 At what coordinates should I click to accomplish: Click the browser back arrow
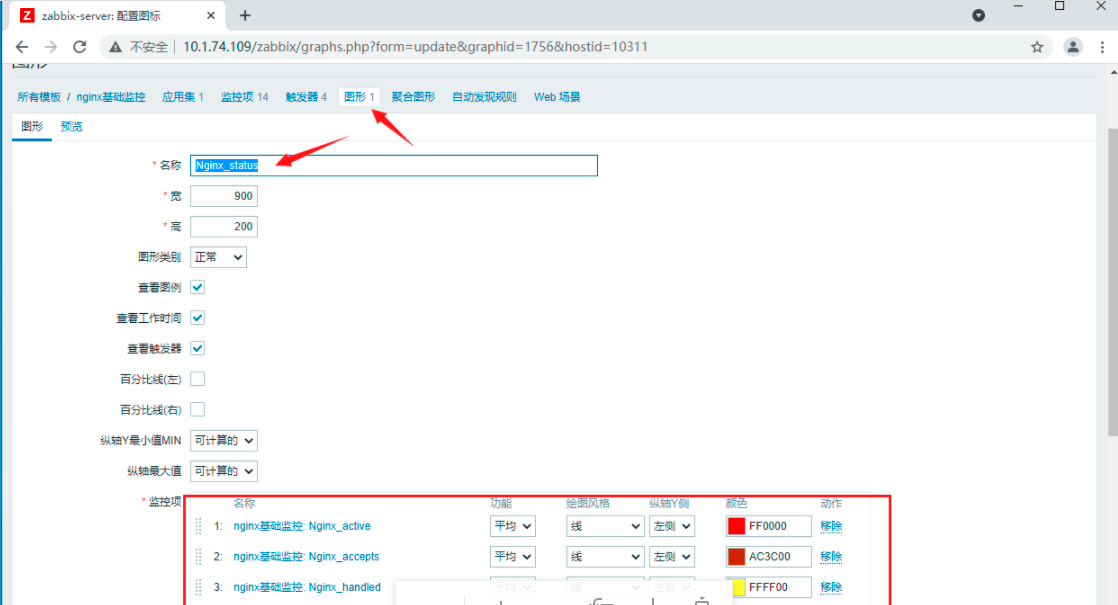[x=22, y=47]
